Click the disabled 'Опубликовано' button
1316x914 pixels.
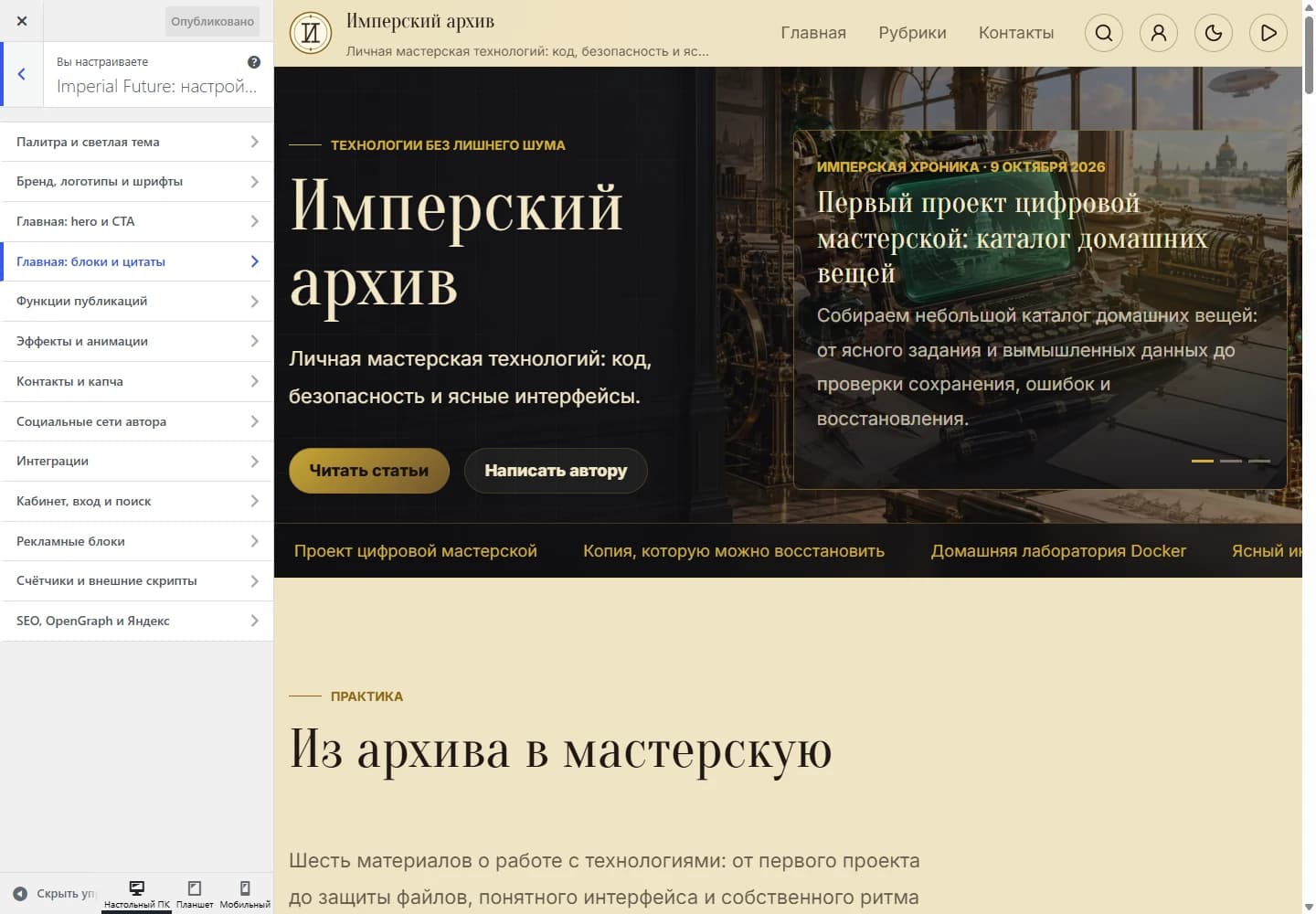tap(212, 21)
